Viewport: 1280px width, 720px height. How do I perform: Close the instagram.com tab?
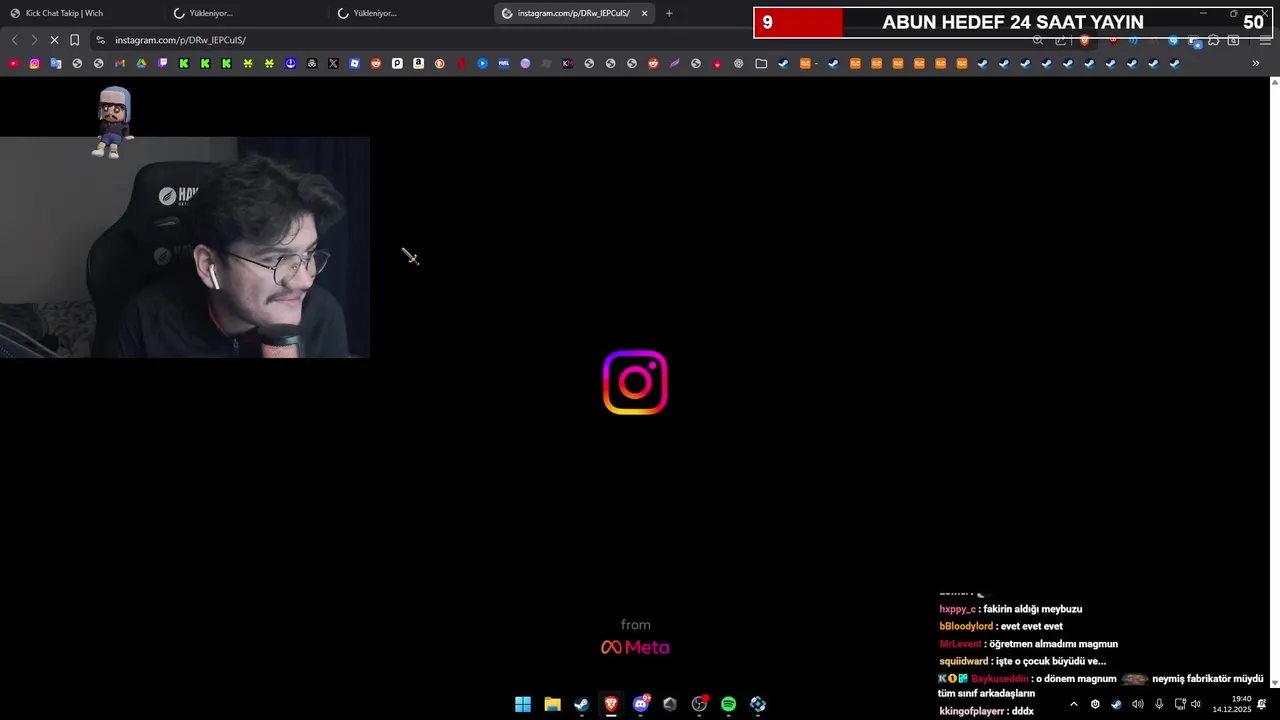(x=644, y=13)
